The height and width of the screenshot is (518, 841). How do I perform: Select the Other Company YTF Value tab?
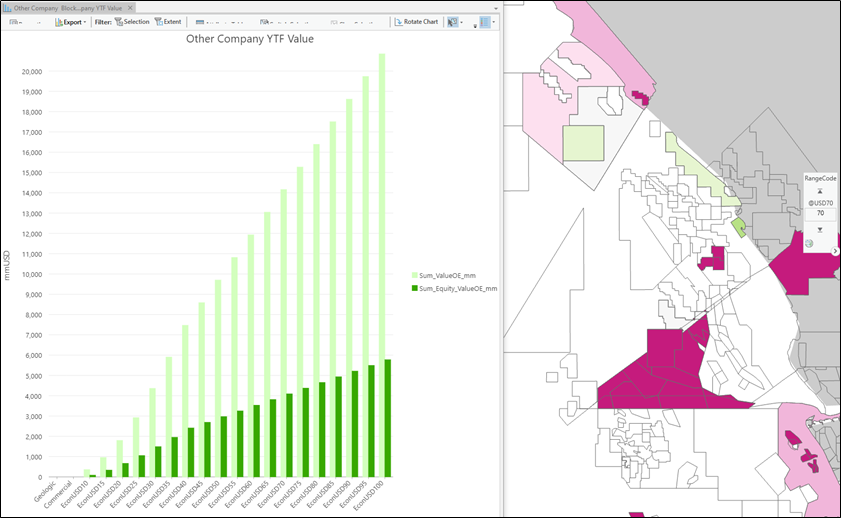pos(66,7)
